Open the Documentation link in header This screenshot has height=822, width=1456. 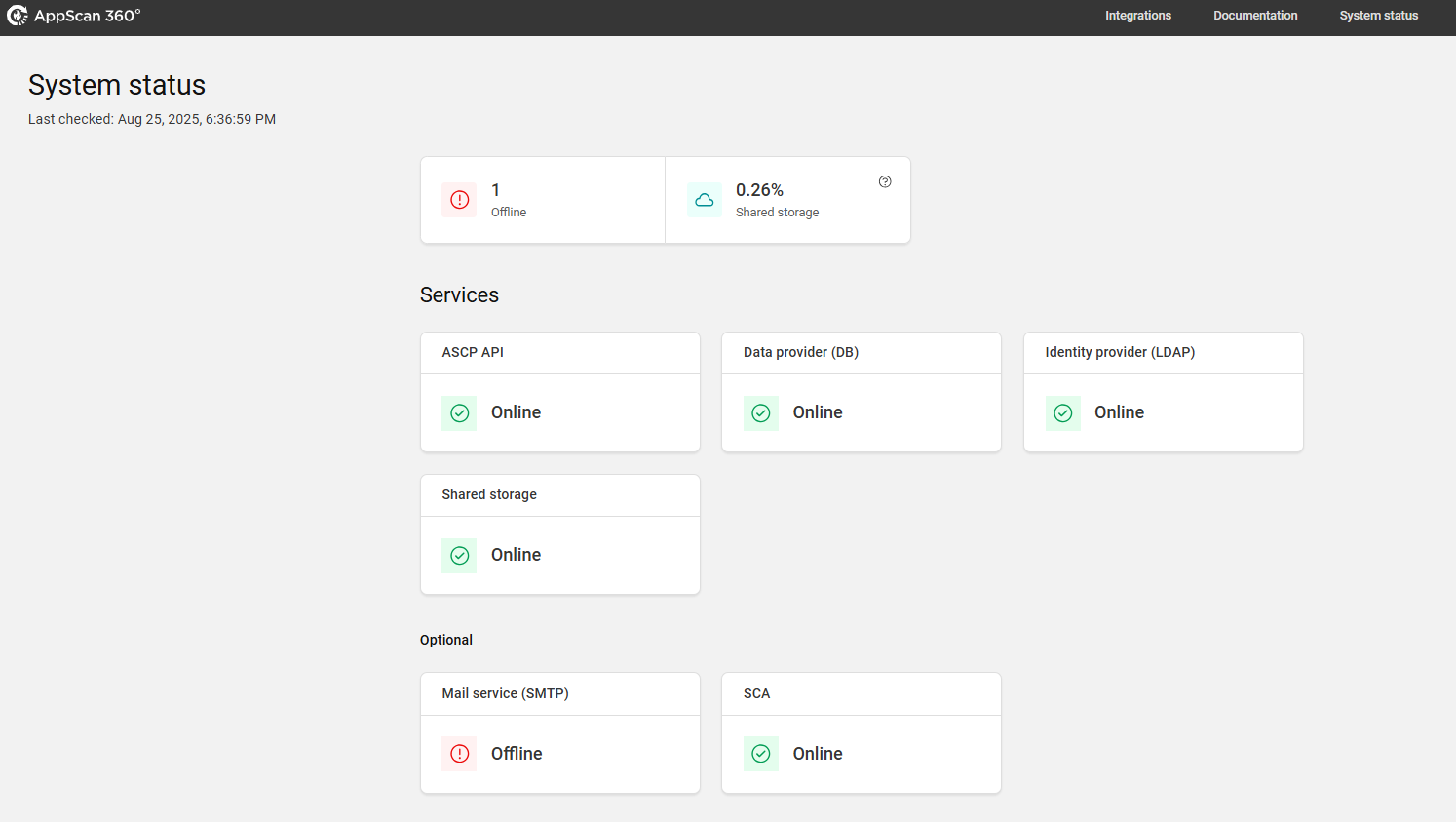(1255, 16)
